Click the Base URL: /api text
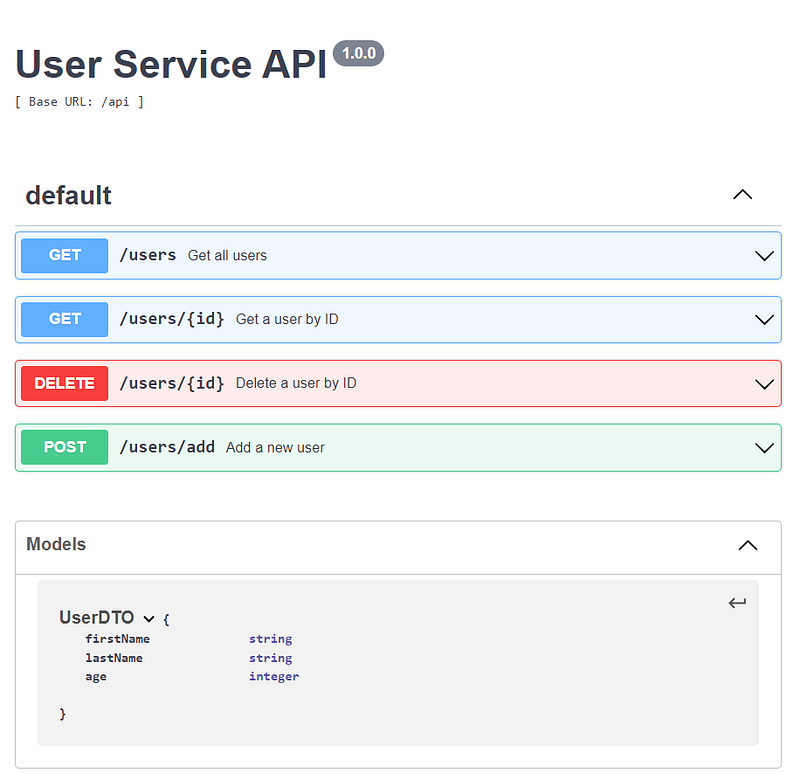Screen dimensions: 800x780 (79, 102)
